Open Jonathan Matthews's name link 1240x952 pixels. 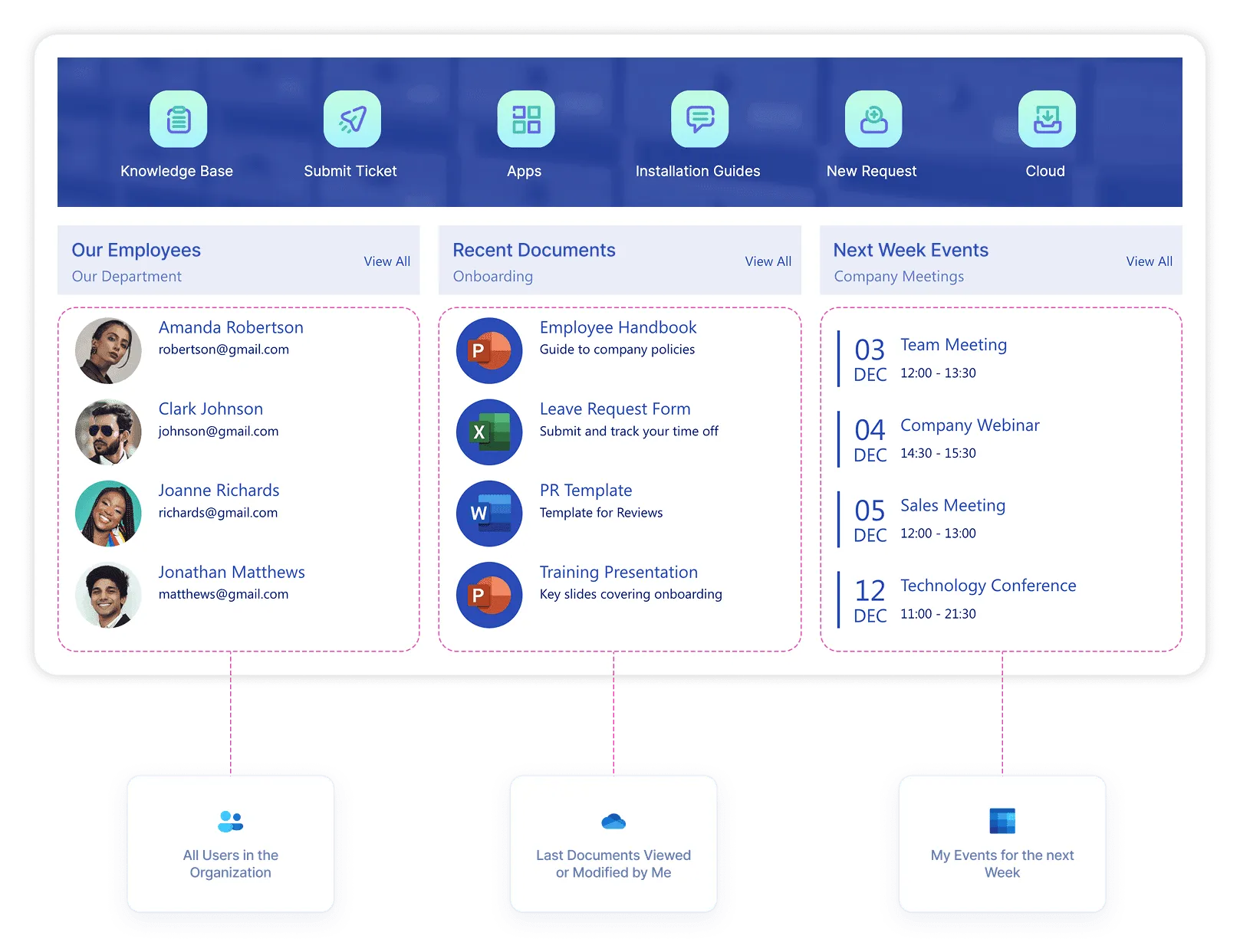click(232, 572)
